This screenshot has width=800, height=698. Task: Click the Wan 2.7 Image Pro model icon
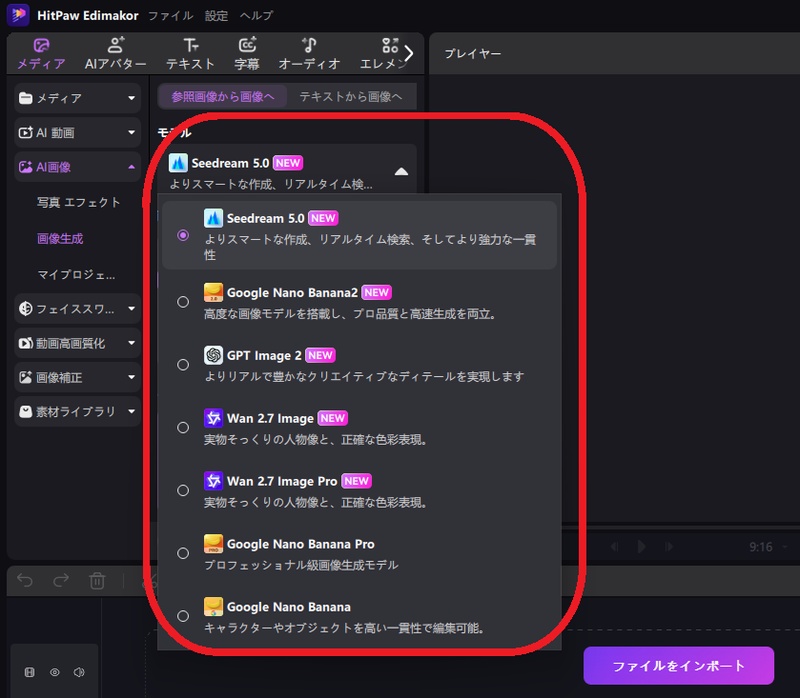[x=213, y=481]
